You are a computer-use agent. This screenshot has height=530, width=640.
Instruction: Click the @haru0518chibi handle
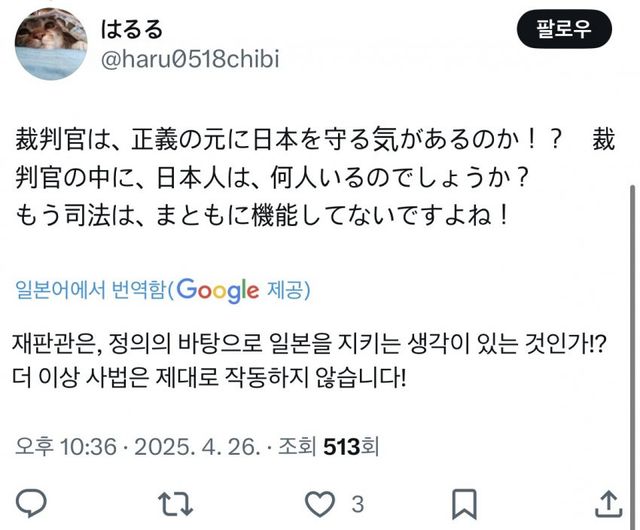[189, 60]
